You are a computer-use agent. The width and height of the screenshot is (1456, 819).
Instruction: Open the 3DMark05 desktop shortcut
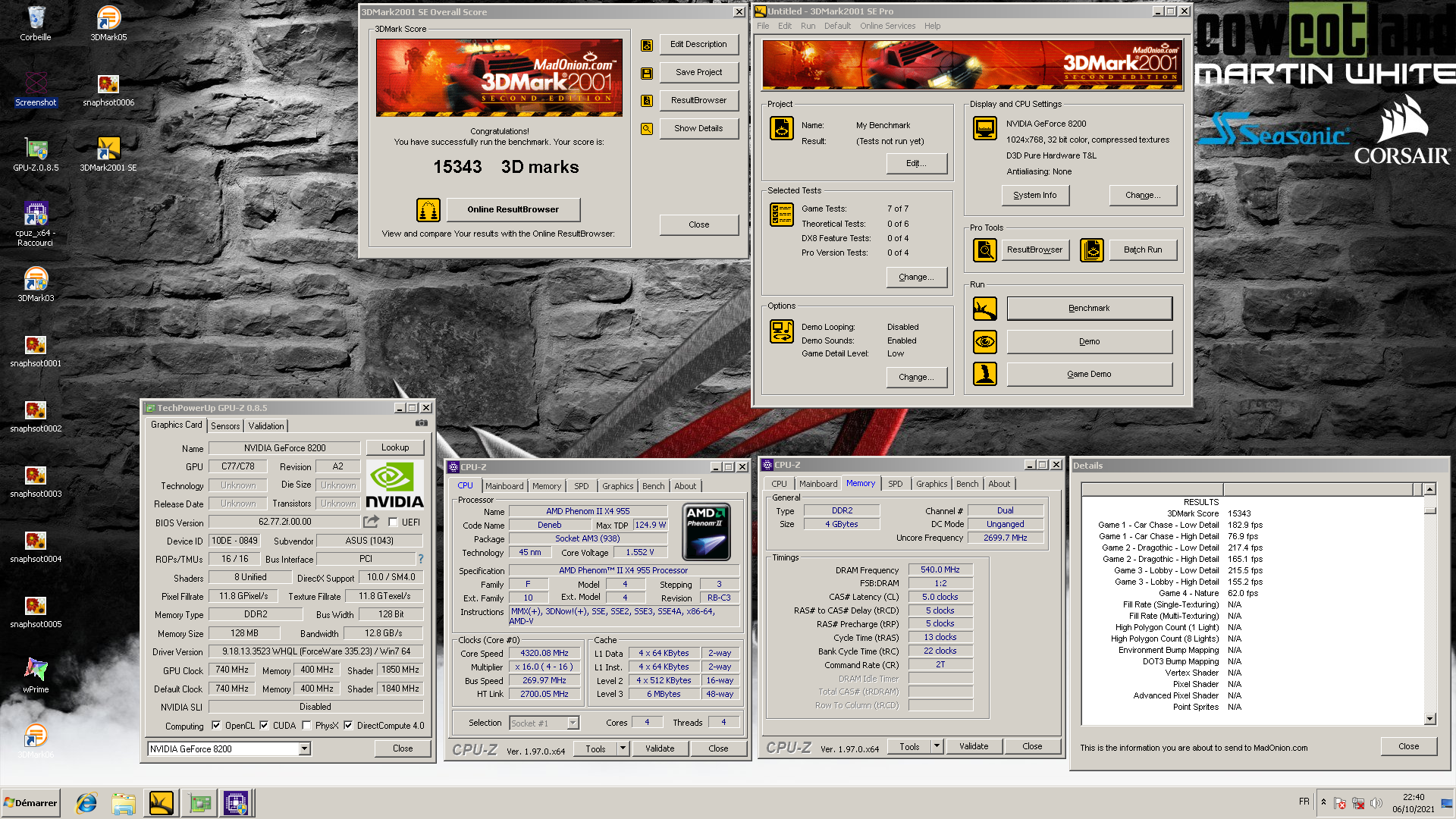(108, 23)
